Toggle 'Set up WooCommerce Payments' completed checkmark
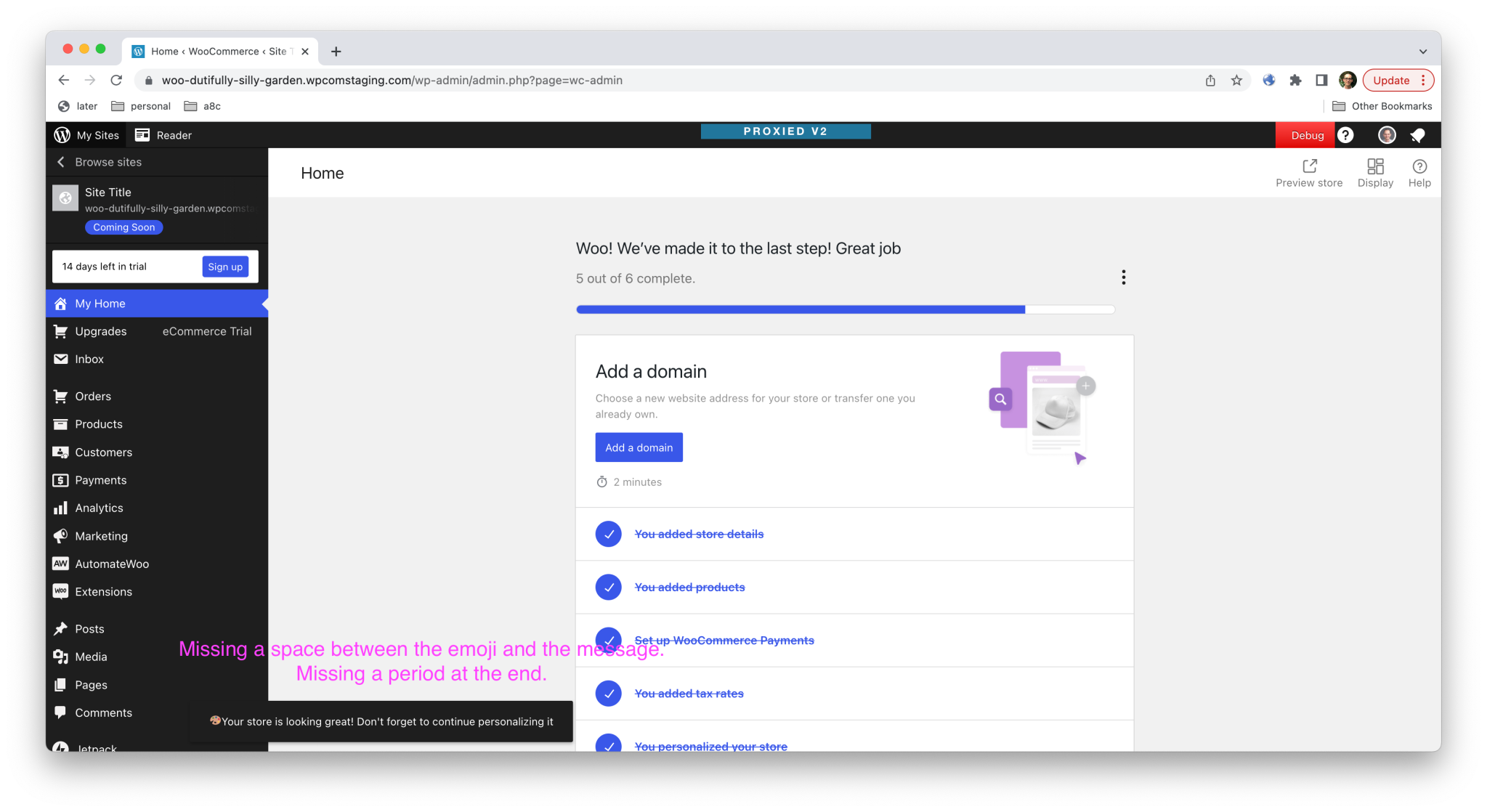This screenshot has width=1487, height=812. pos(608,640)
